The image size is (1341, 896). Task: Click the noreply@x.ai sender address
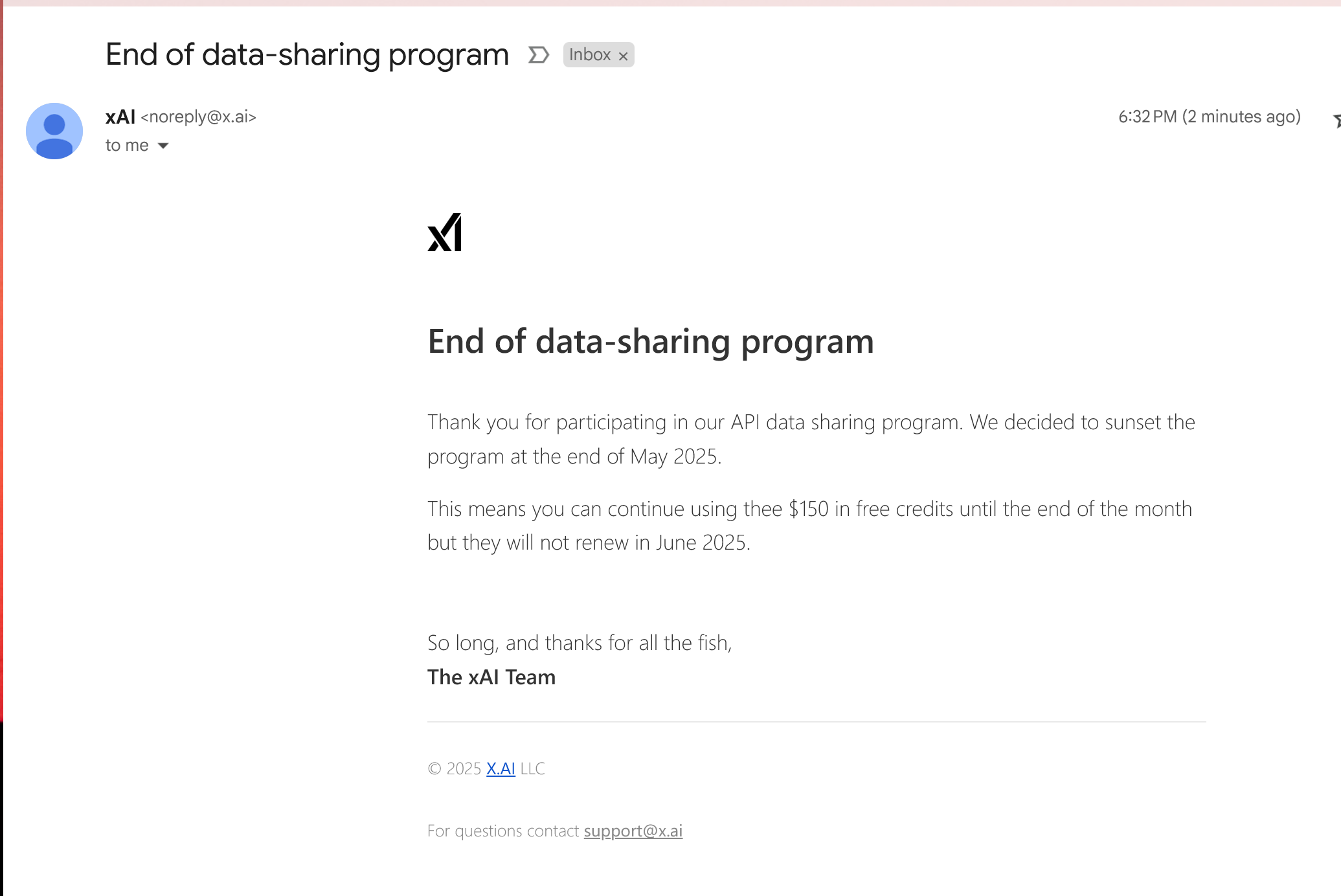[199, 117]
